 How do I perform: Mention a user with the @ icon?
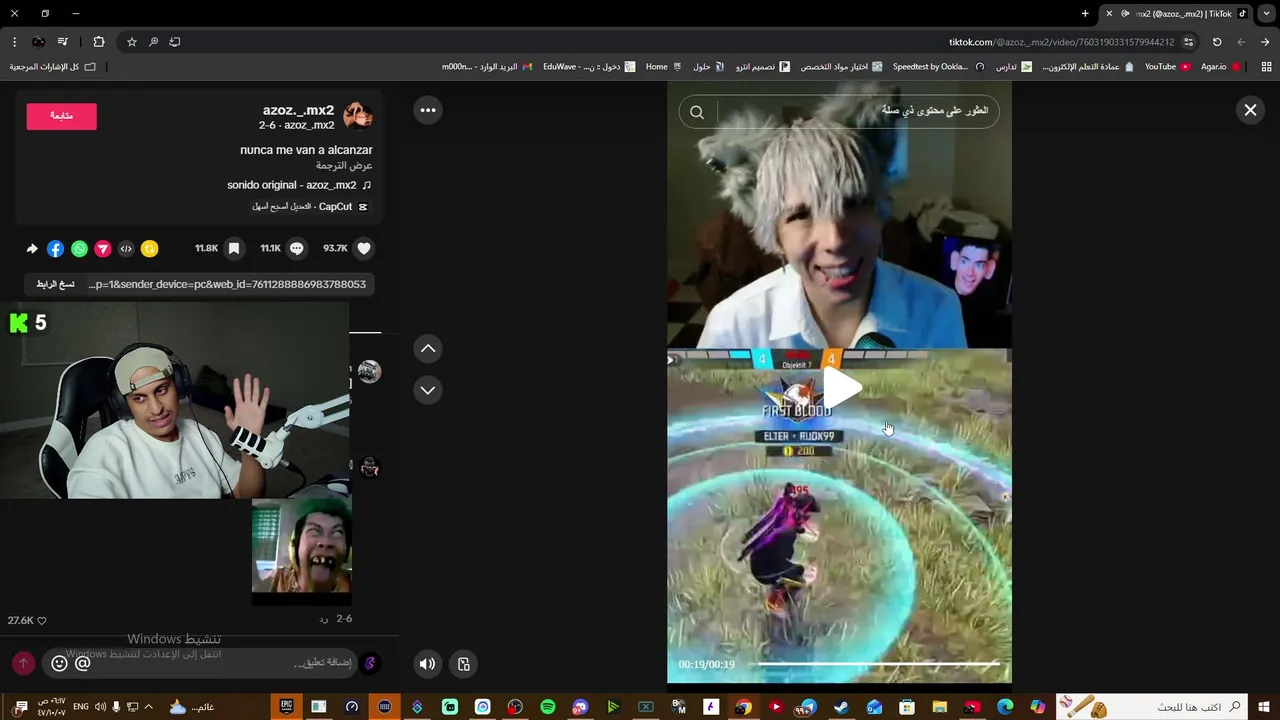pos(83,663)
